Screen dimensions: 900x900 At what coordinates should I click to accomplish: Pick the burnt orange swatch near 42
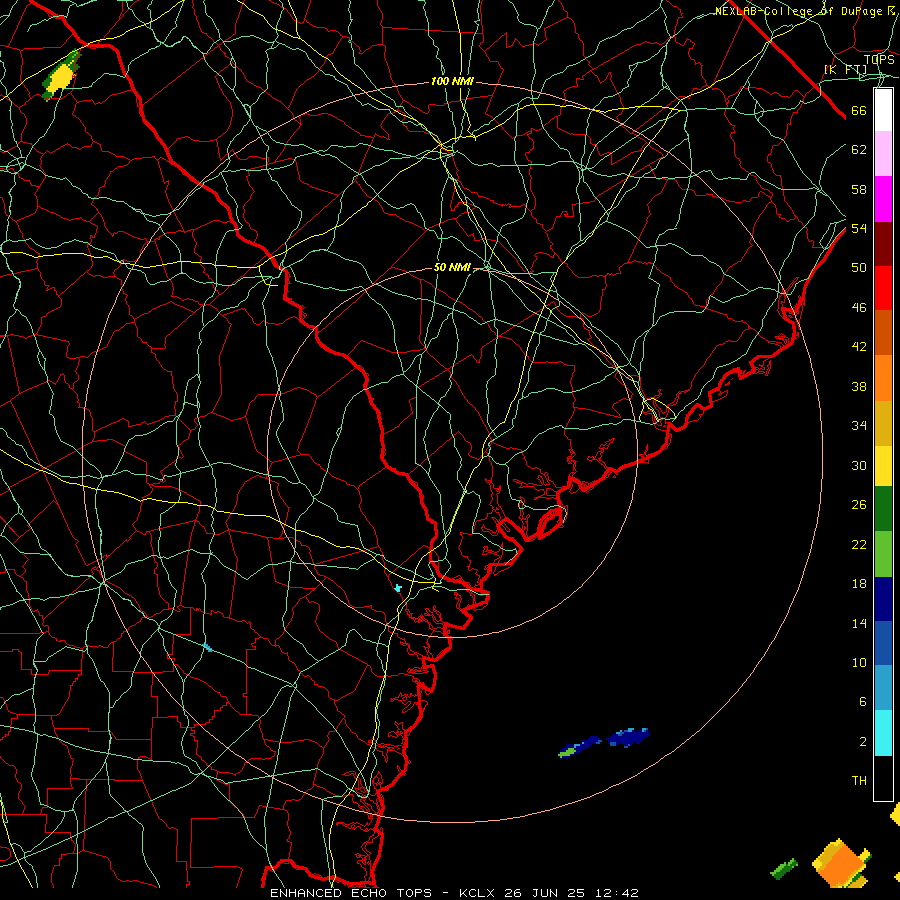click(883, 332)
